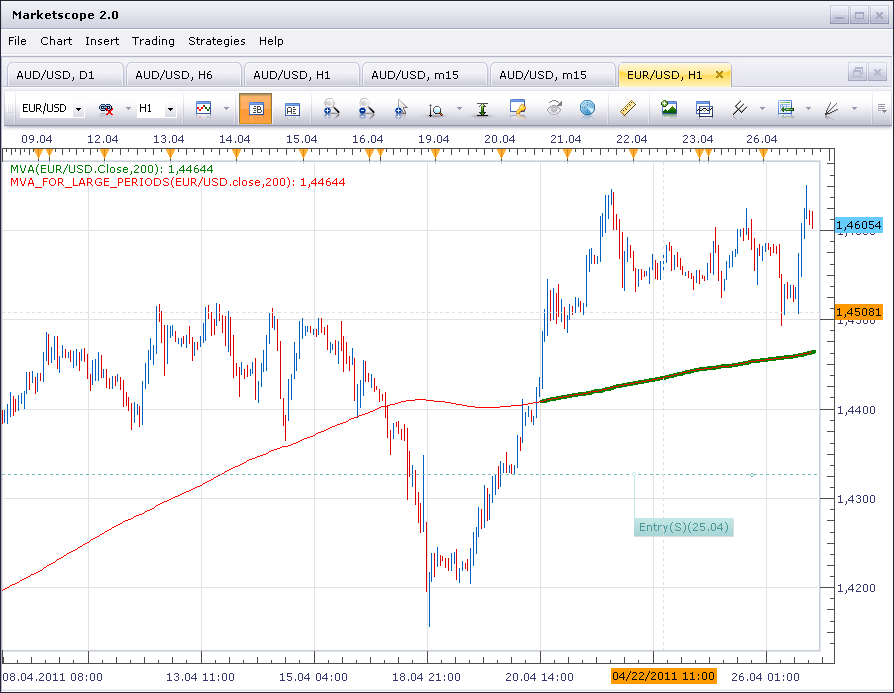Click the zoom in magnifier icon
Image resolution: width=894 pixels, height=693 pixels.
pyautogui.click(x=331, y=108)
